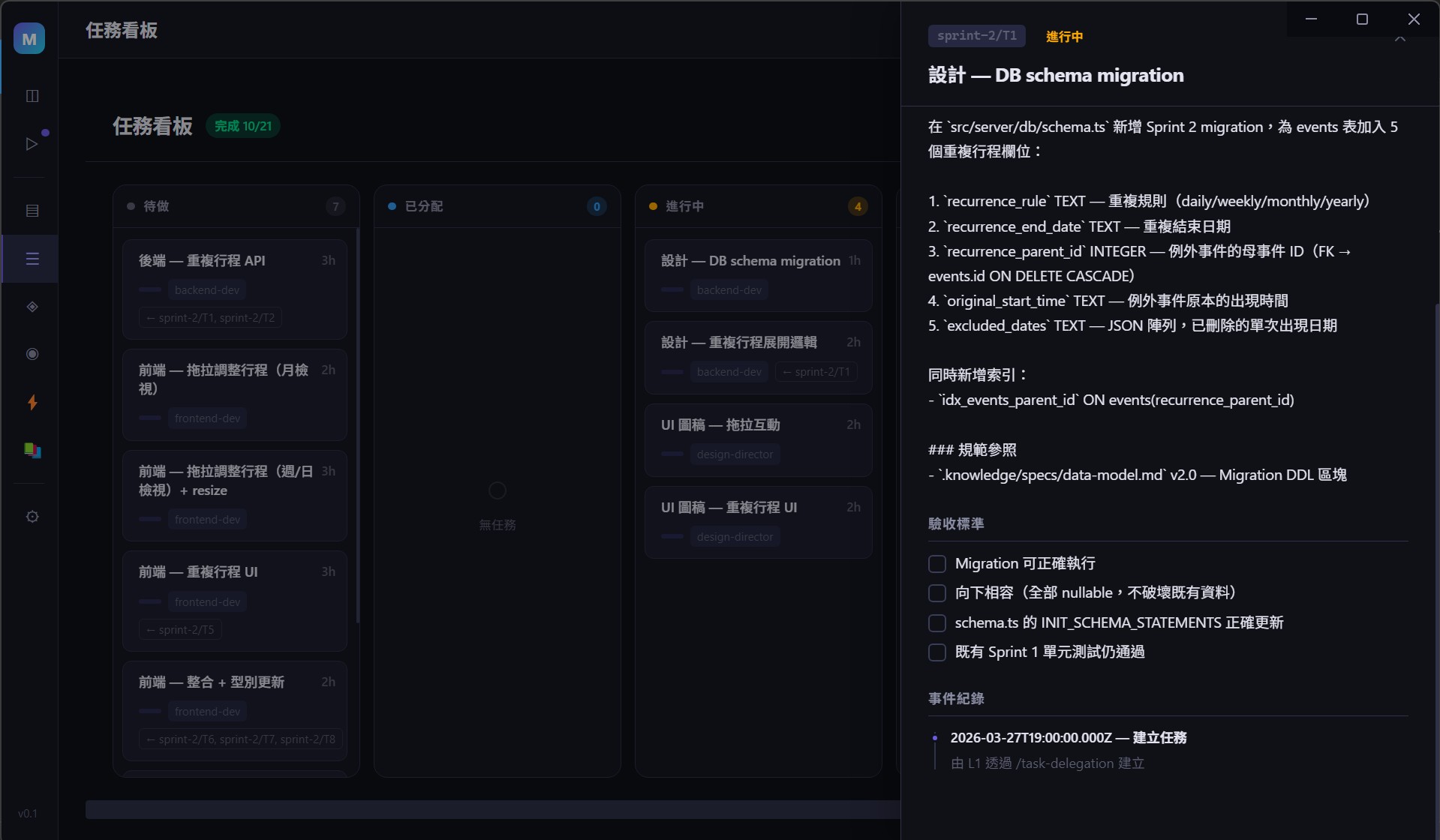This screenshot has width=1440, height=840.
Task: Collapse the task detail panel with the chevron
Action: pyautogui.click(x=1399, y=38)
